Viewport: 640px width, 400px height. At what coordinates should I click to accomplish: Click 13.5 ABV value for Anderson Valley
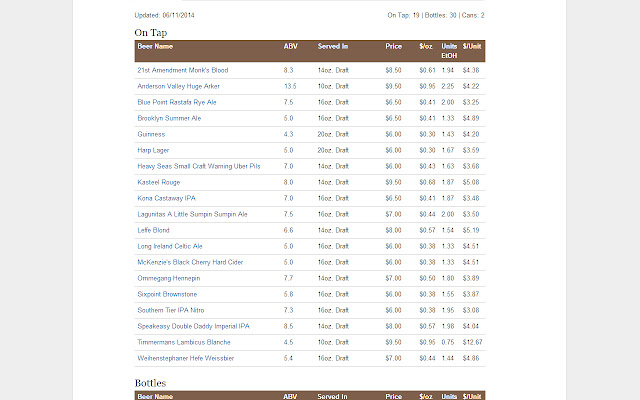tap(290, 86)
